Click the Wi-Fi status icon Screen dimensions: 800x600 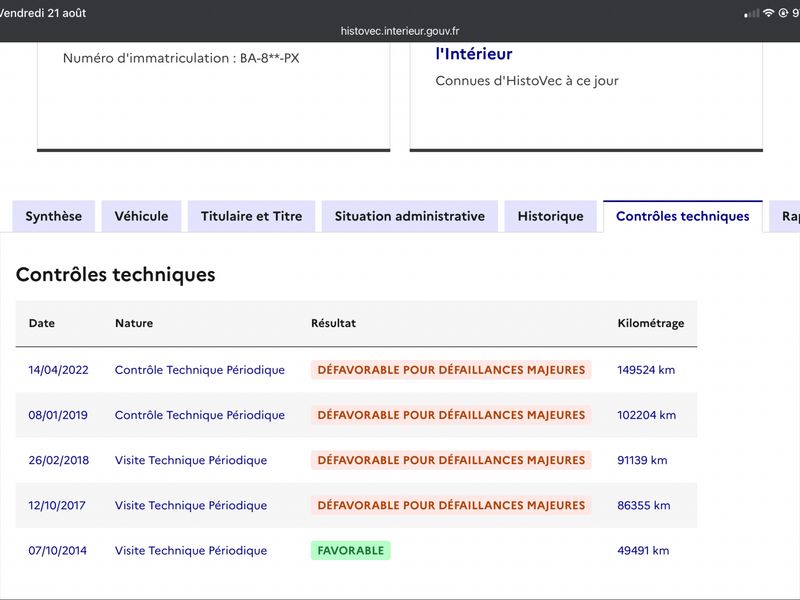[768, 13]
